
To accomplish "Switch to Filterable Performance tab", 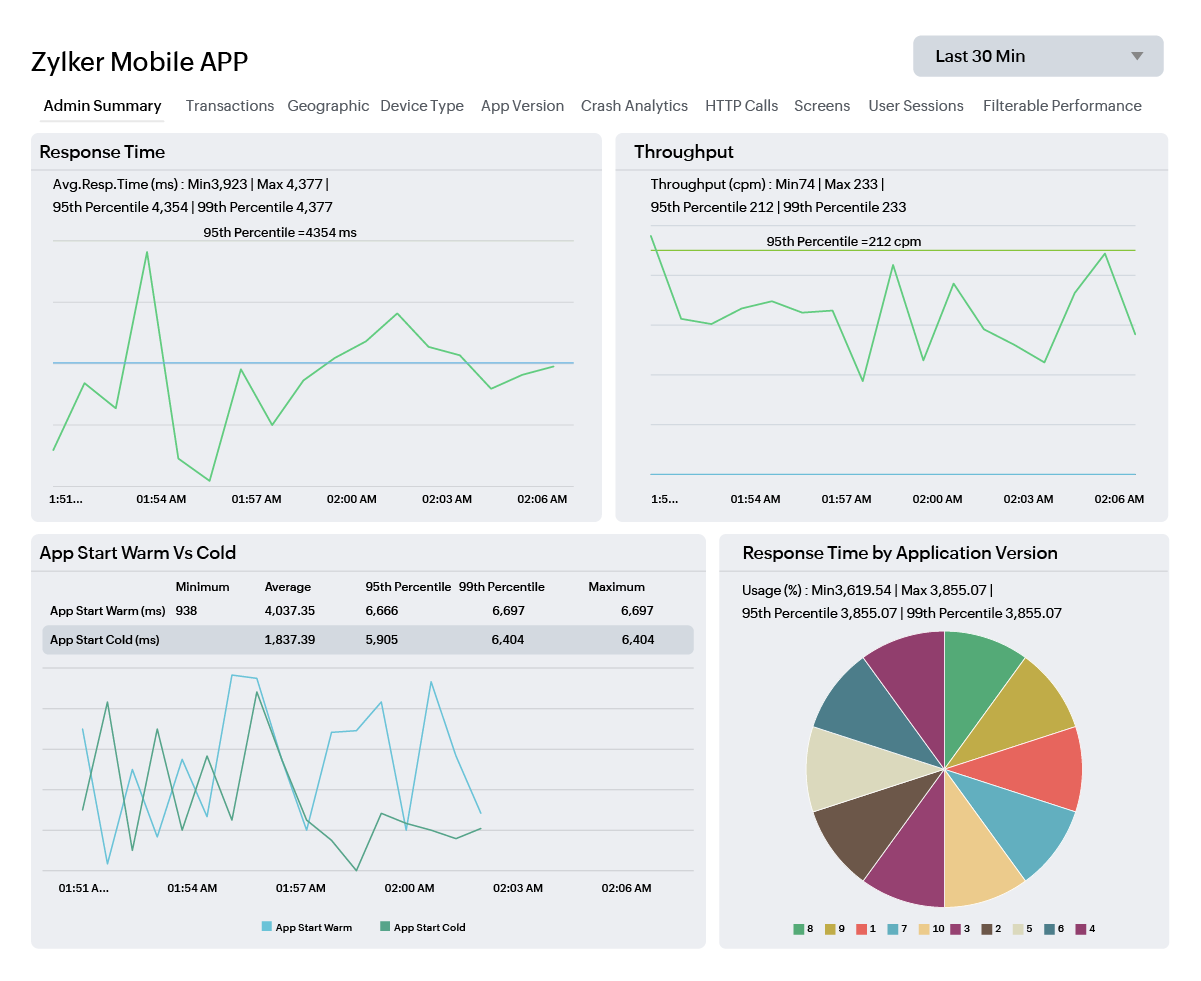I will click(1062, 106).
